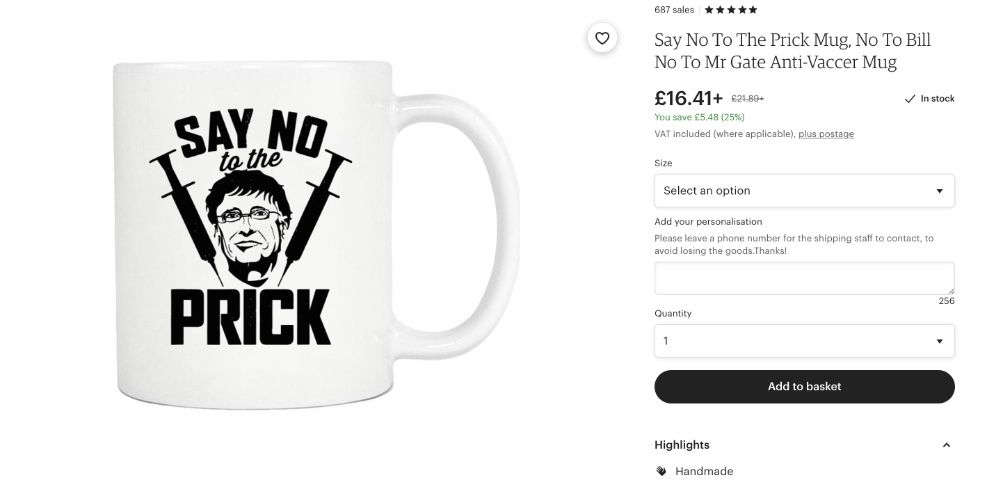This screenshot has width=1003, height=480.
Task: Open the Quantity dropdown
Action: coord(804,341)
